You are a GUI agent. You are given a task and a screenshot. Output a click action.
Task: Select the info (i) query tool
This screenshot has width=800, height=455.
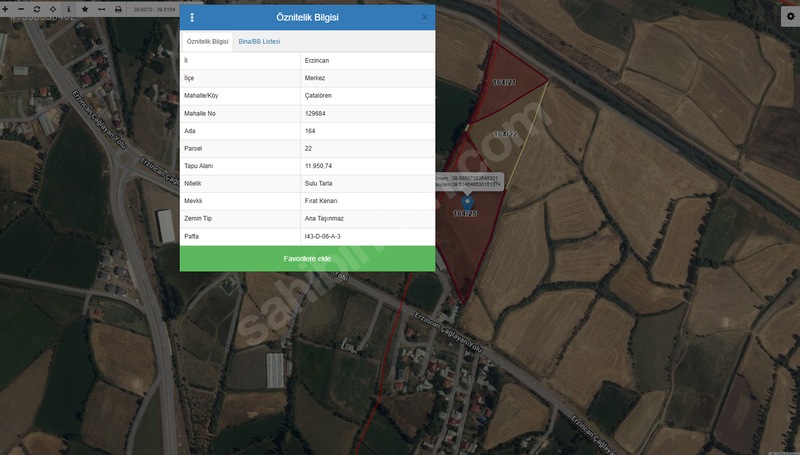(68, 9)
